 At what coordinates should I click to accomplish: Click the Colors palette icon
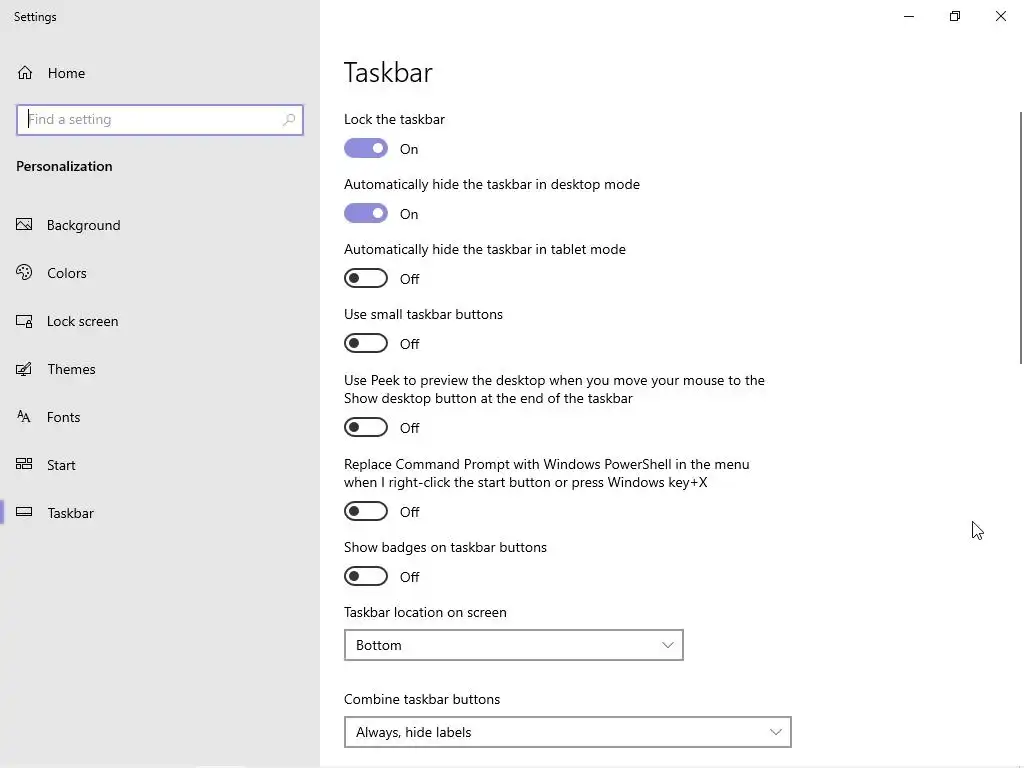pyautogui.click(x=25, y=273)
